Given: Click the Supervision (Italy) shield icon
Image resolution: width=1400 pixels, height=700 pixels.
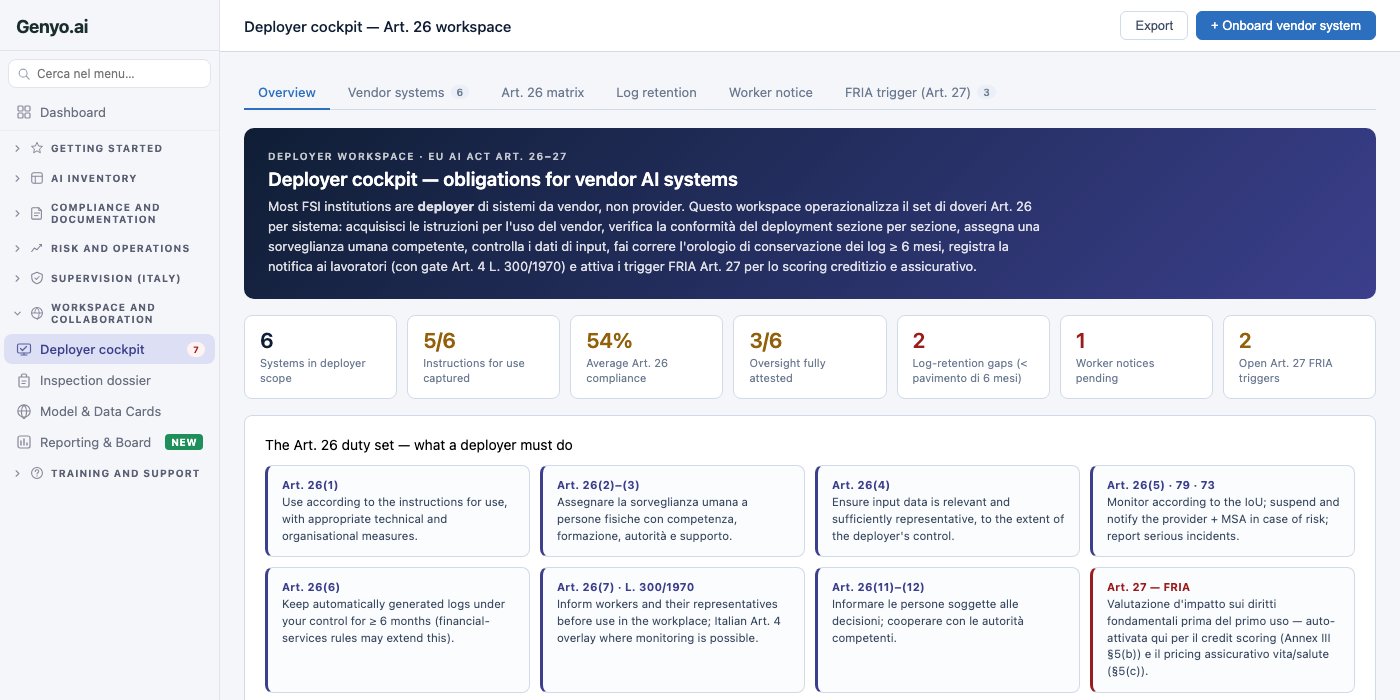Looking at the screenshot, I should [x=37, y=278].
